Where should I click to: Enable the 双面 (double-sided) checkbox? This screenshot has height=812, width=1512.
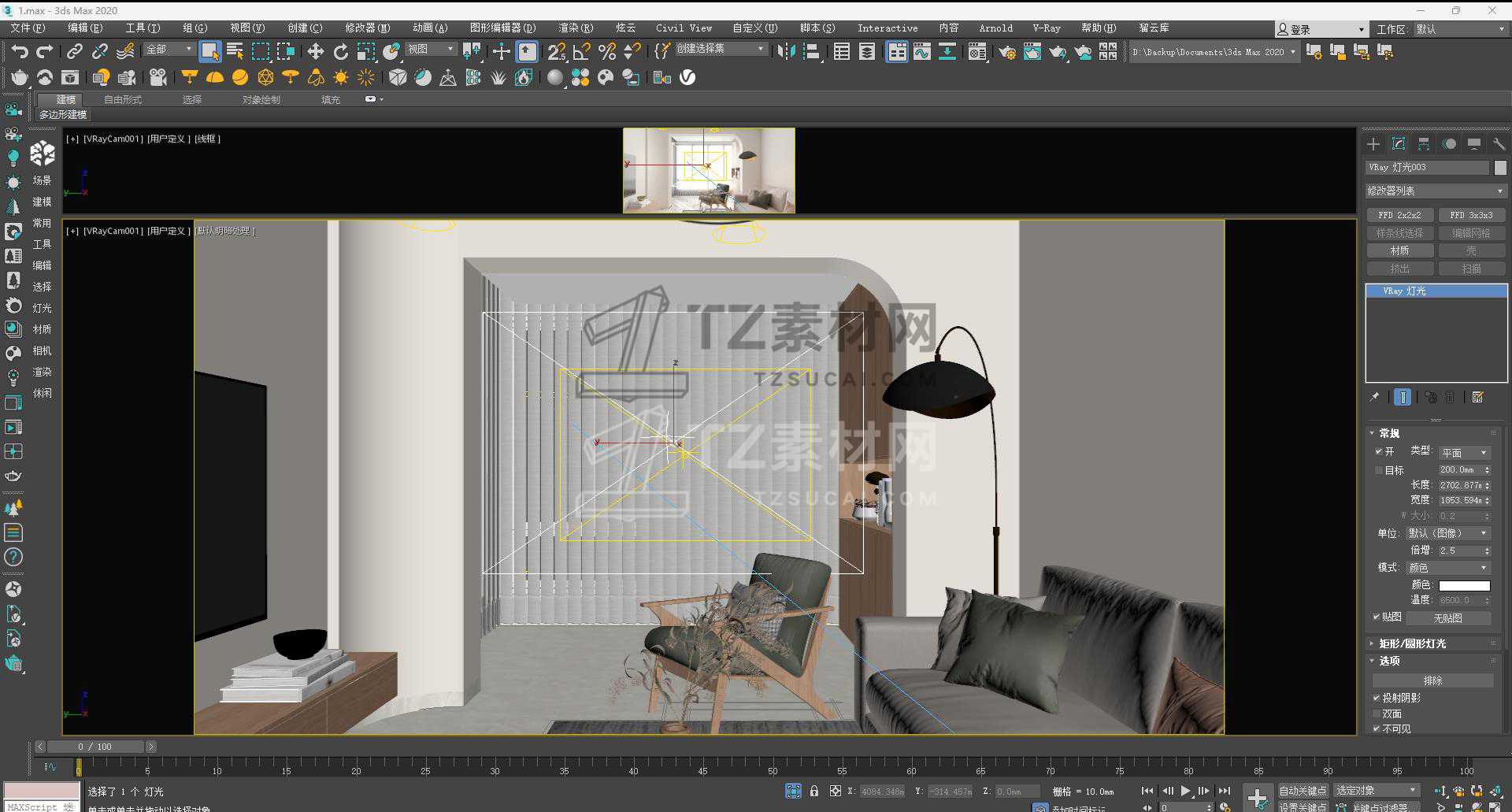(1377, 714)
